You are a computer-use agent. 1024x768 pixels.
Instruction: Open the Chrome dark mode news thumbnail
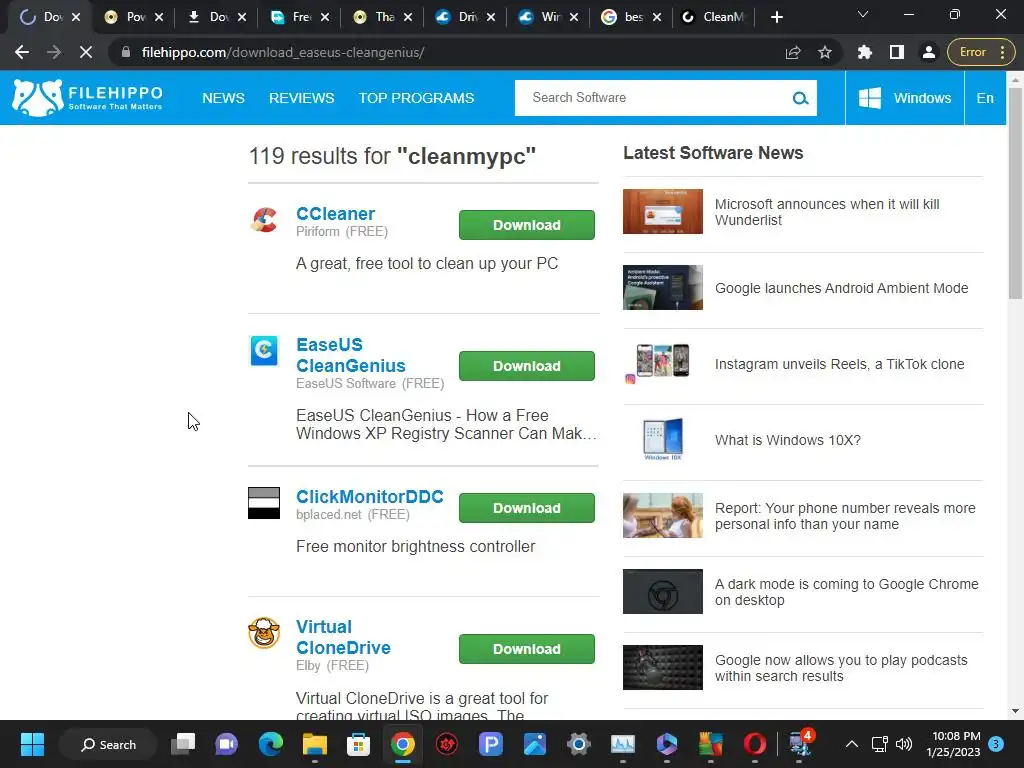pyautogui.click(x=662, y=591)
